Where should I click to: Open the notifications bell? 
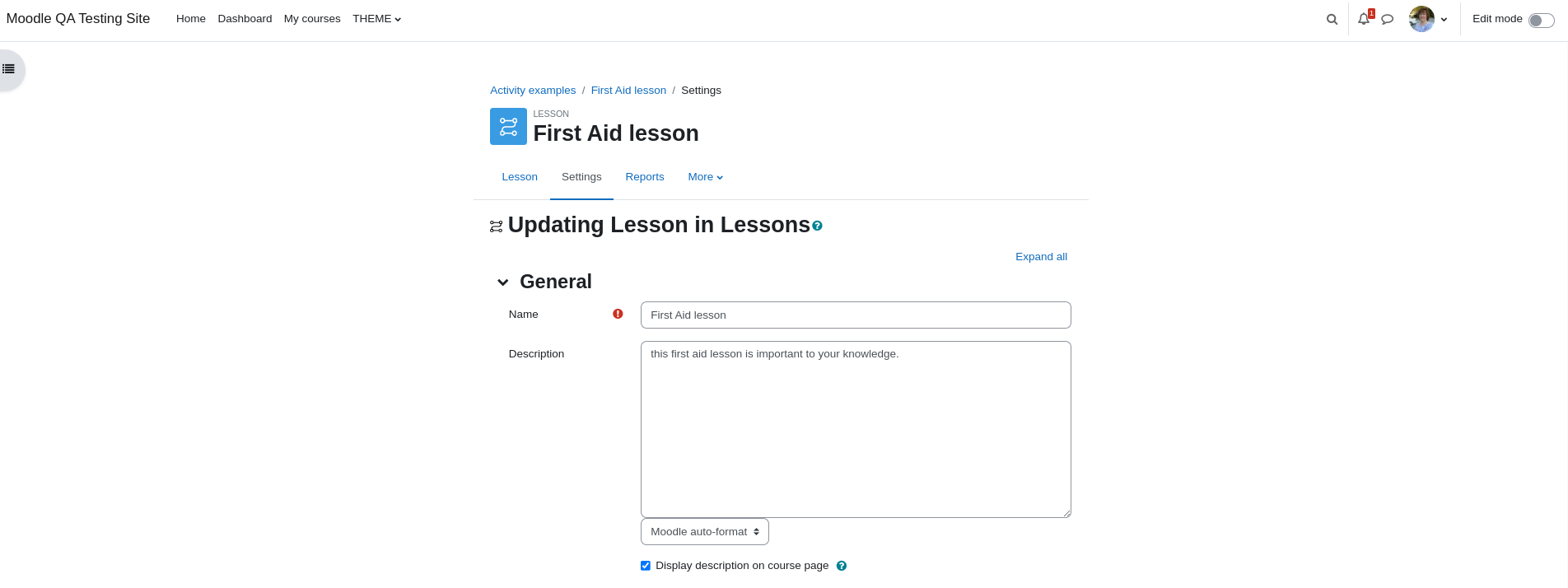[x=1364, y=19]
